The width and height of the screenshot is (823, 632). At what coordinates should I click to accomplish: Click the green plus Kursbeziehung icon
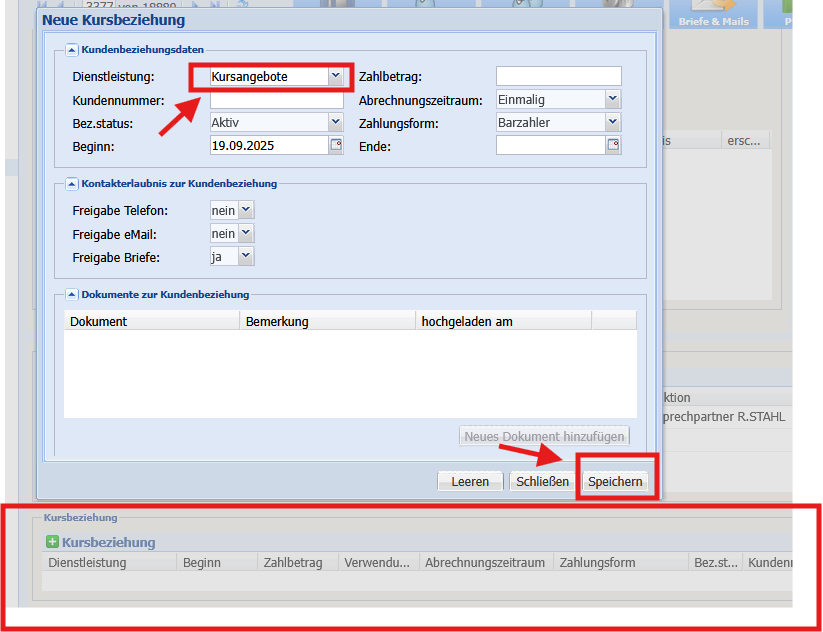(52, 542)
